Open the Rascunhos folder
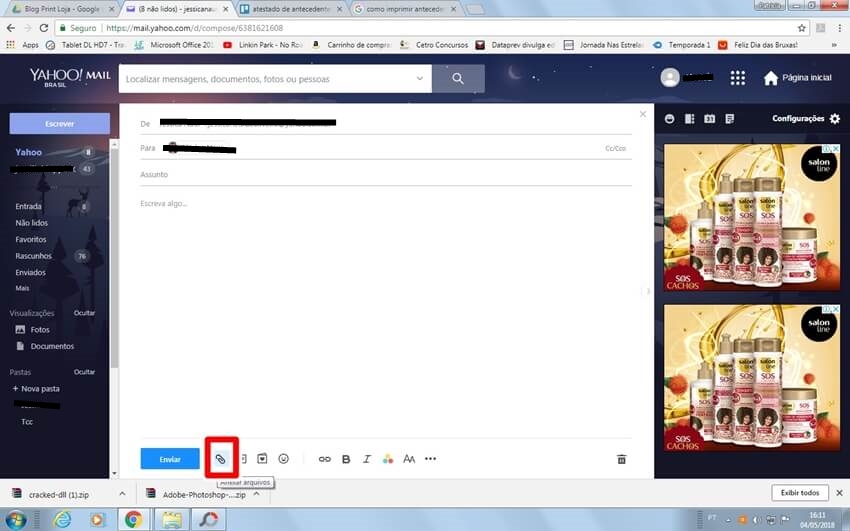Viewport: 850px width, 531px height. (x=33, y=256)
